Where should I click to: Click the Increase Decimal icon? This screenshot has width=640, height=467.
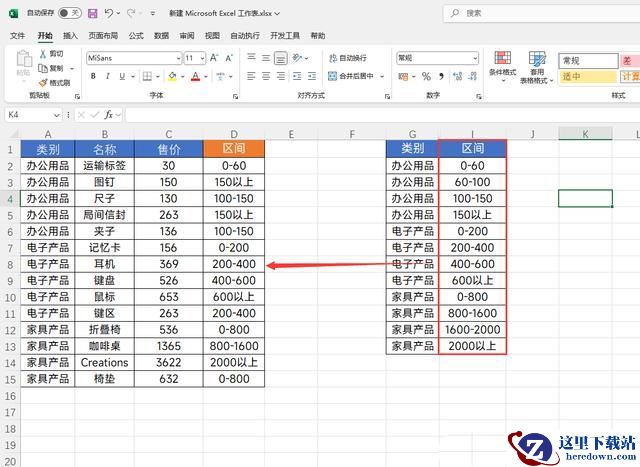(x=458, y=76)
